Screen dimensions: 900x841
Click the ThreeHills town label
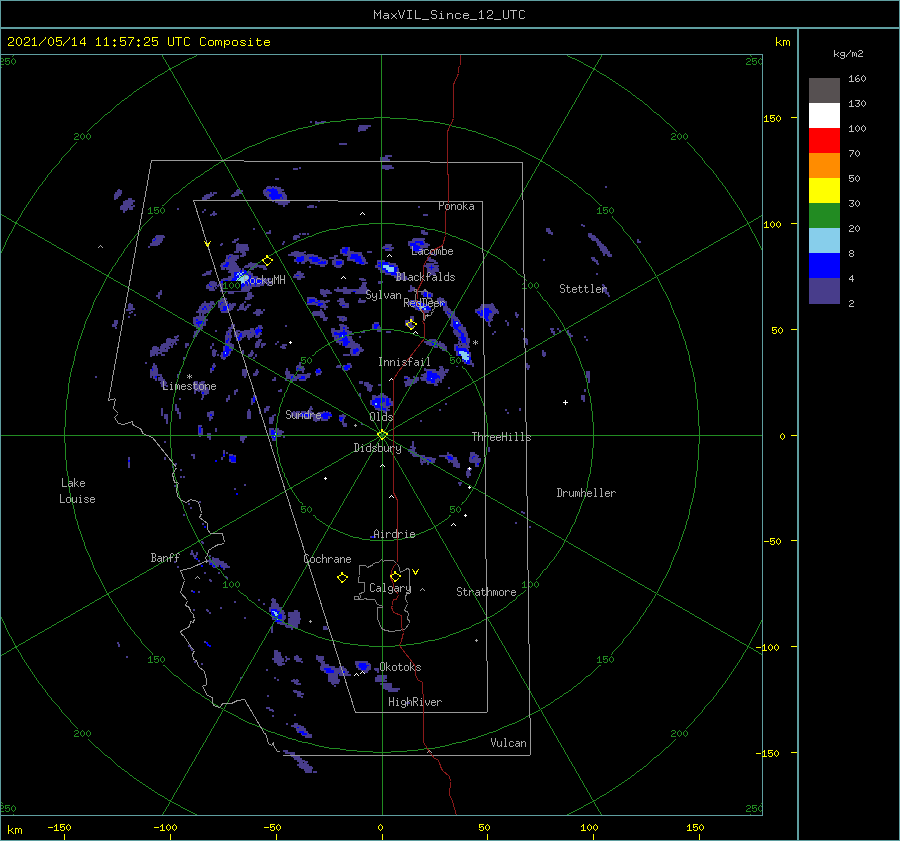click(501, 437)
